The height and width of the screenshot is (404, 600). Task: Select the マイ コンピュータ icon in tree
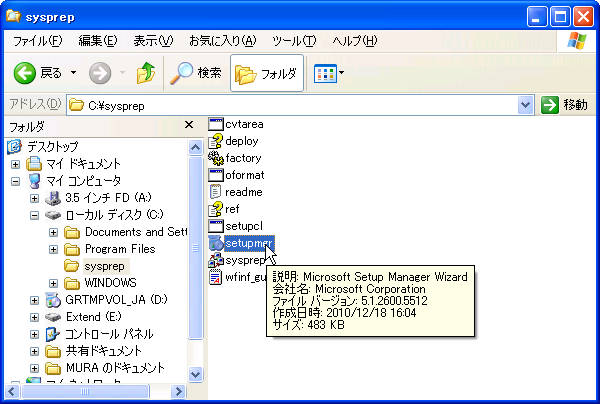(34, 181)
